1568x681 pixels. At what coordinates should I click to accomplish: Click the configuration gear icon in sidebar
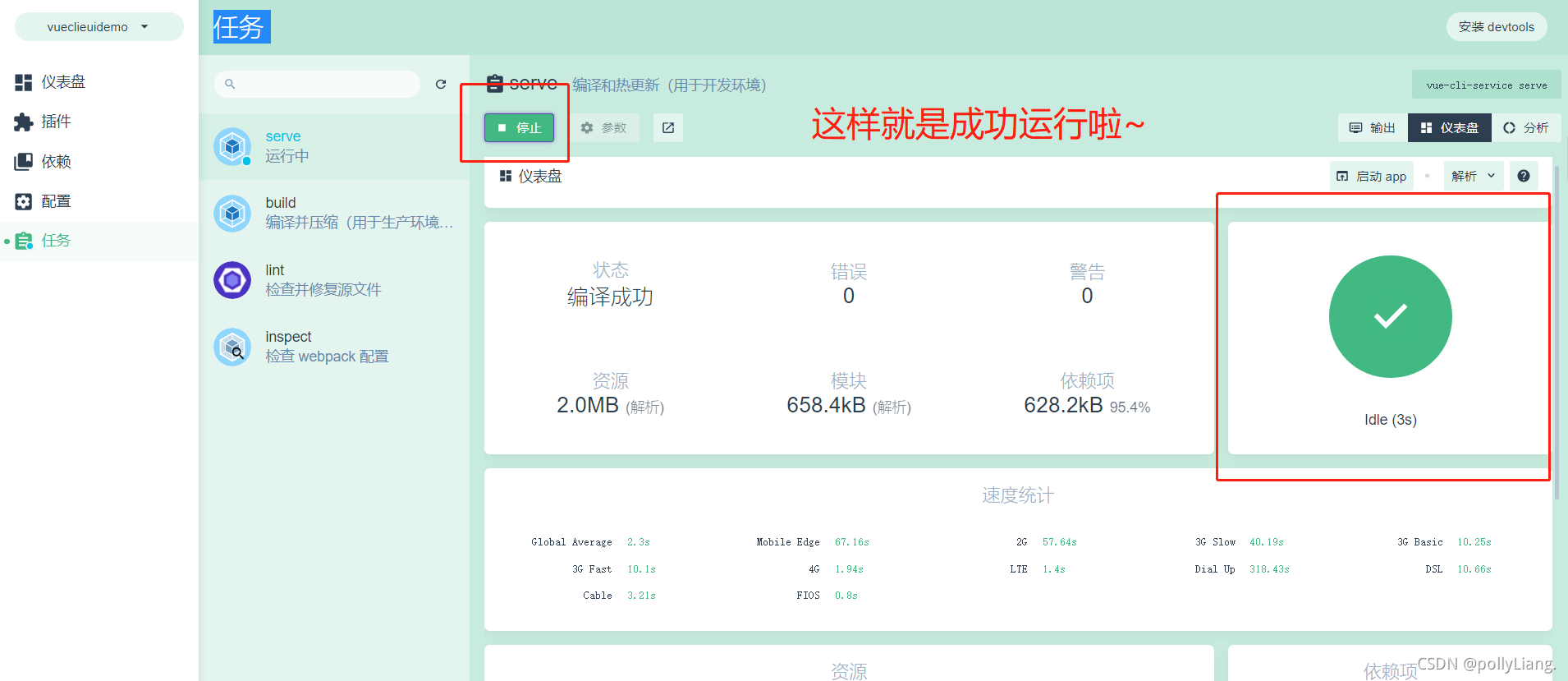(x=24, y=201)
